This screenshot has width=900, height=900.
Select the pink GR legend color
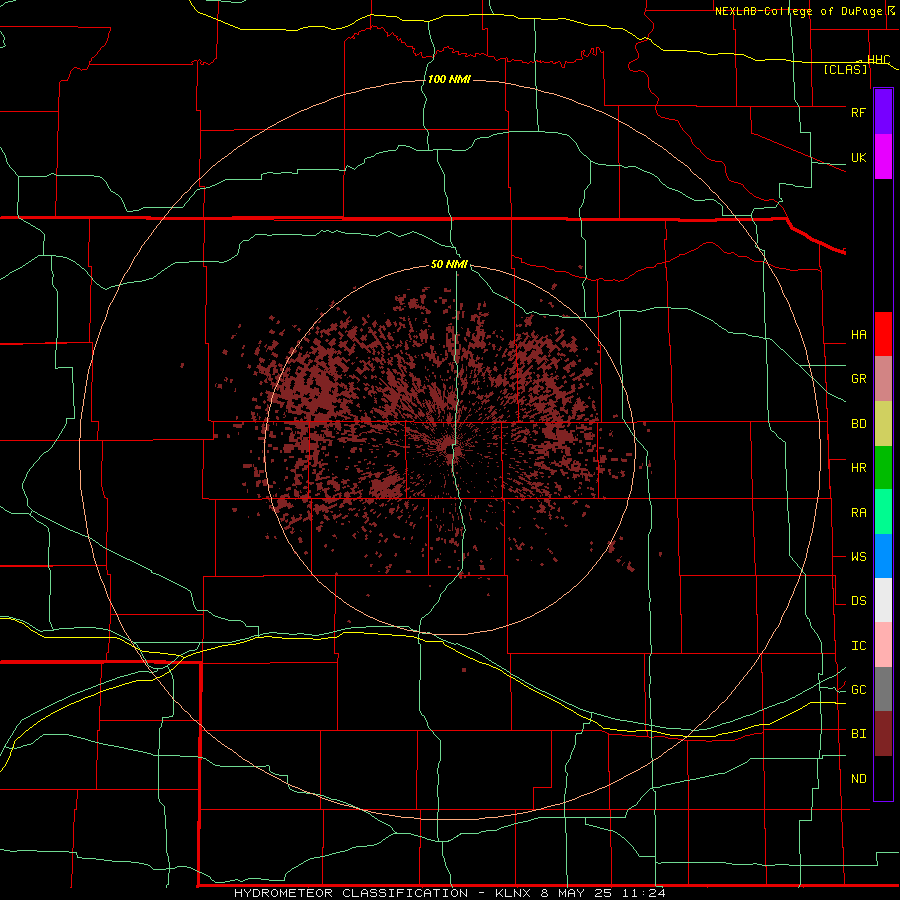(883, 379)
